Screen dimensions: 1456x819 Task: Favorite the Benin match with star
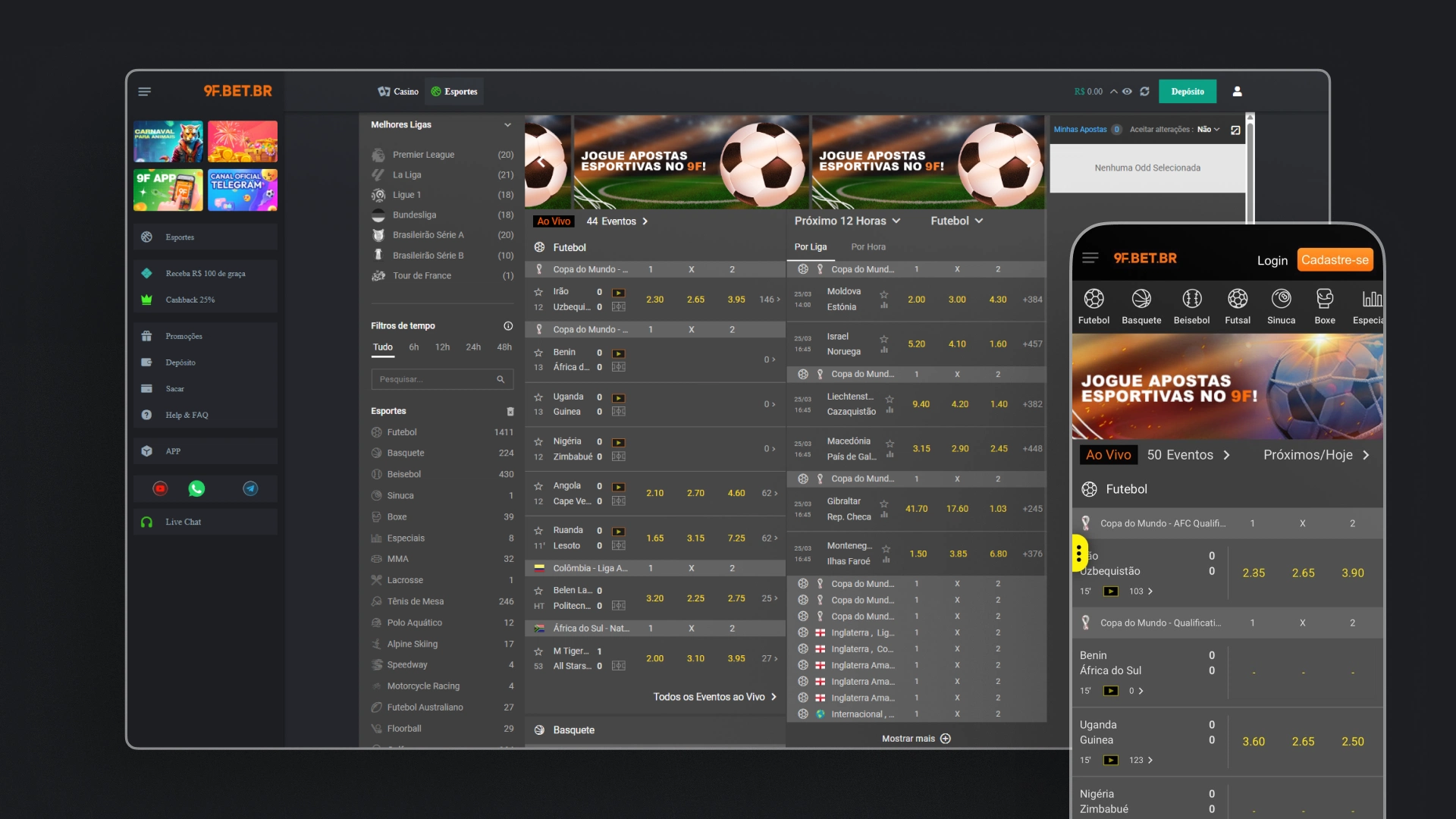coord(538,353)
